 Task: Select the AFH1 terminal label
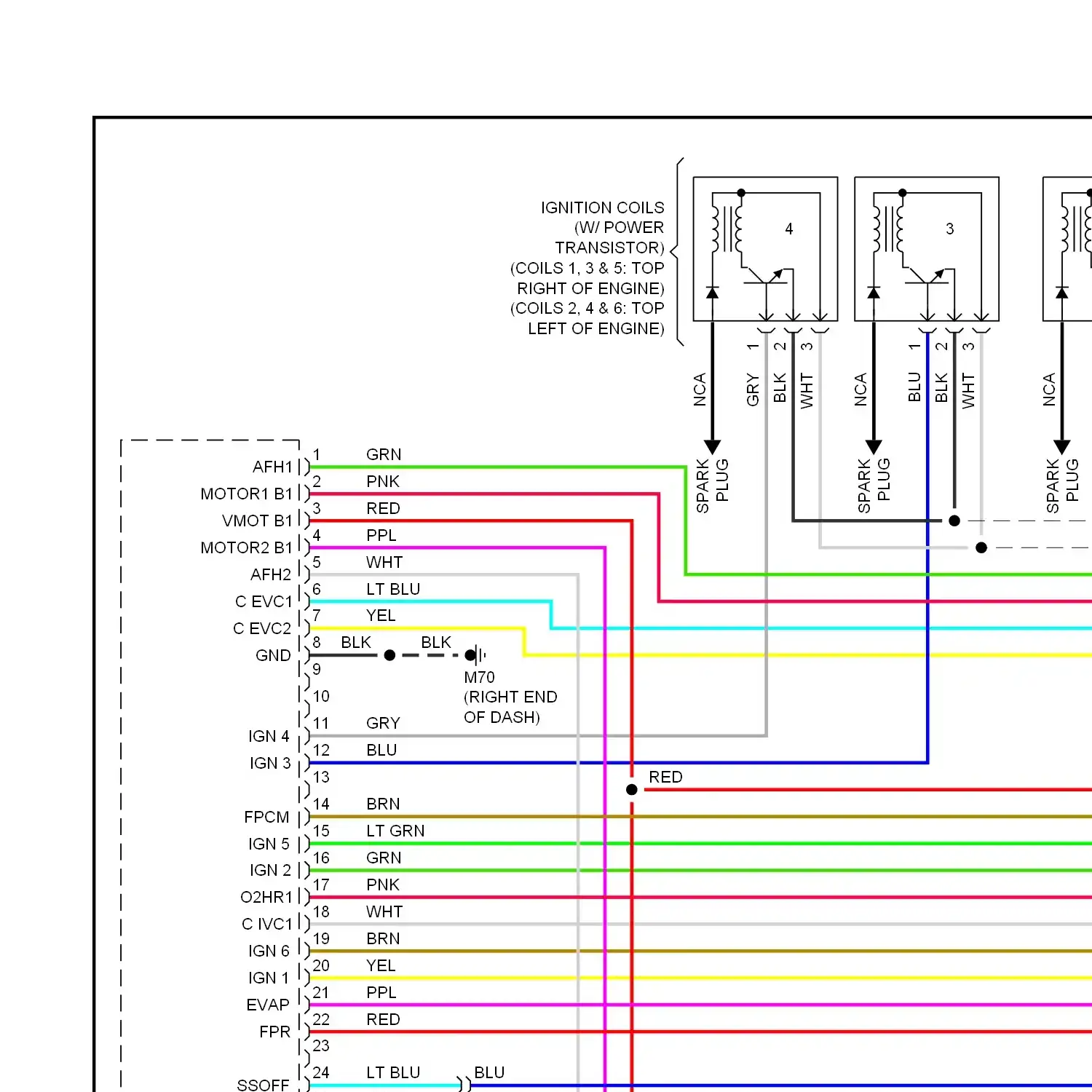click(272, 467)
